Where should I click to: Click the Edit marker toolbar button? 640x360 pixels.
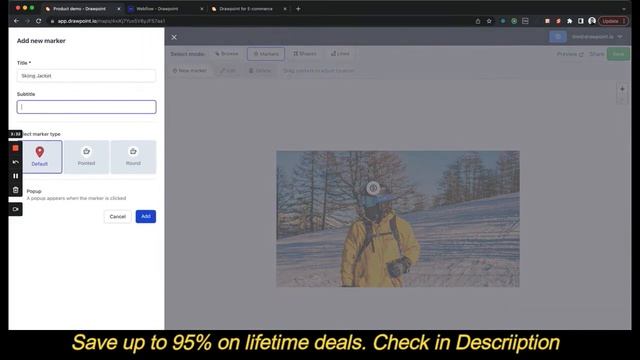pyautogui.click(x=228, y=71)
